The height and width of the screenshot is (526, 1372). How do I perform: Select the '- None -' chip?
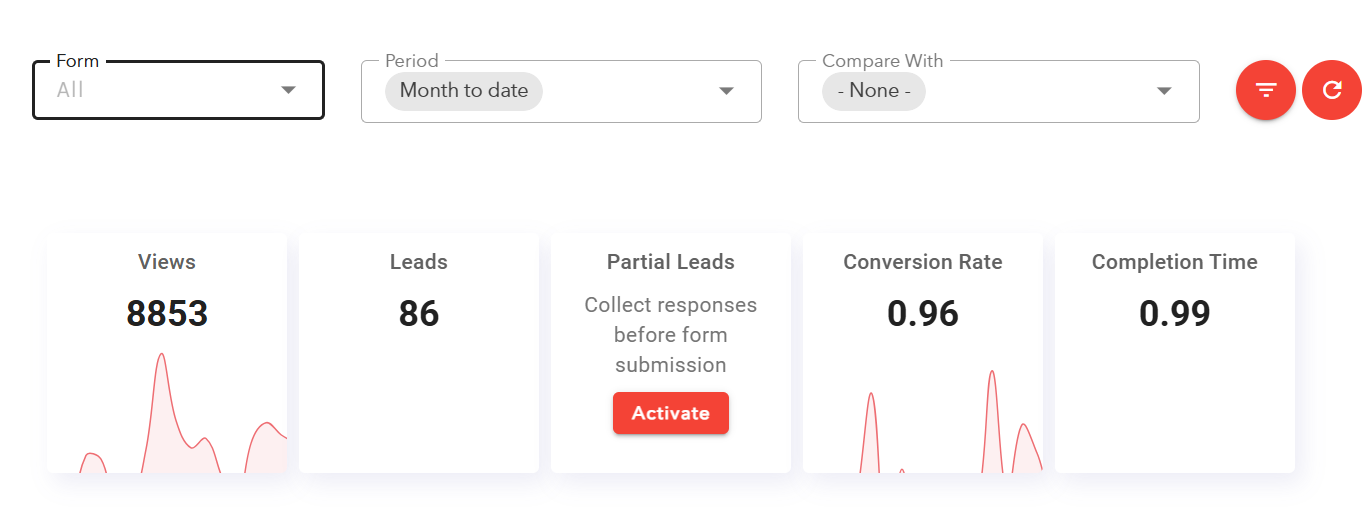point(874,91)
